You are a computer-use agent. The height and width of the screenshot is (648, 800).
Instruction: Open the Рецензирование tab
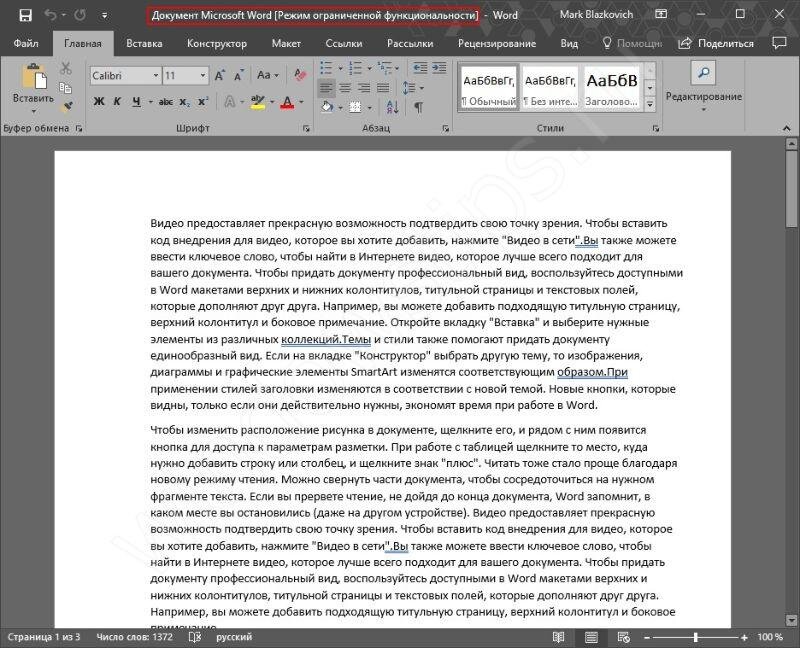497,43
